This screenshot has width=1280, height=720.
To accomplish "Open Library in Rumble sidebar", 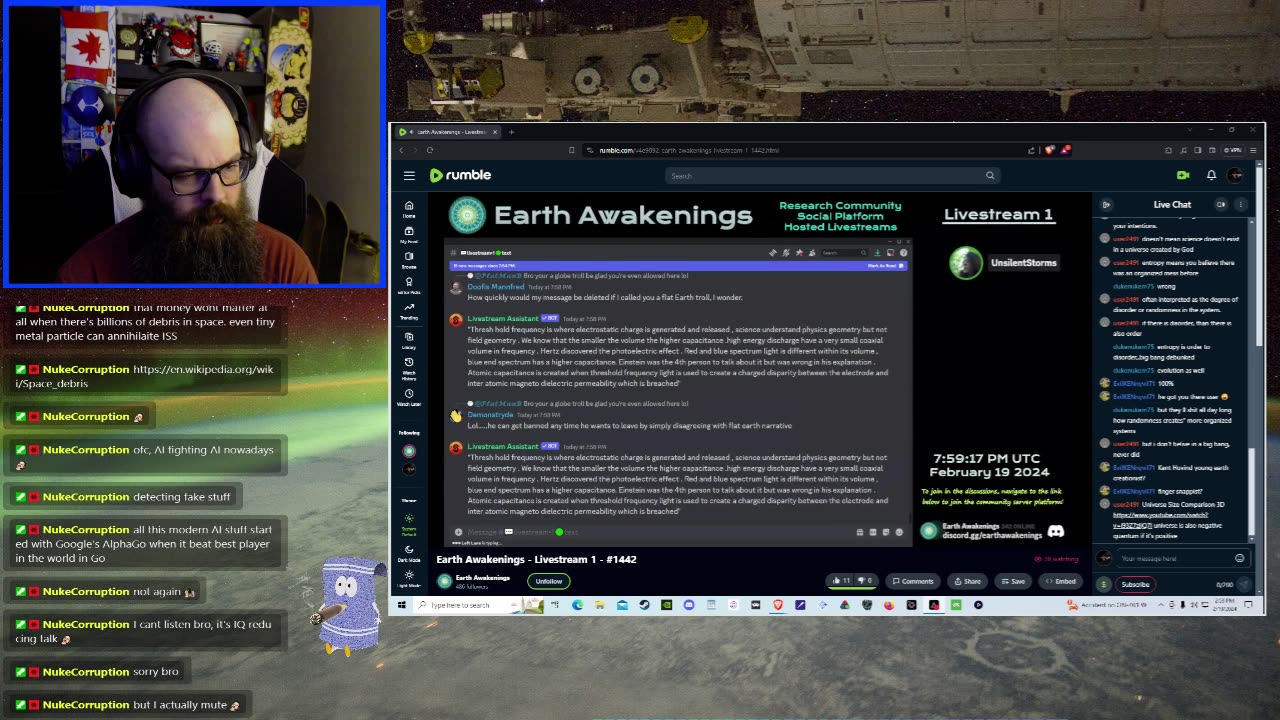I will 409,340.
